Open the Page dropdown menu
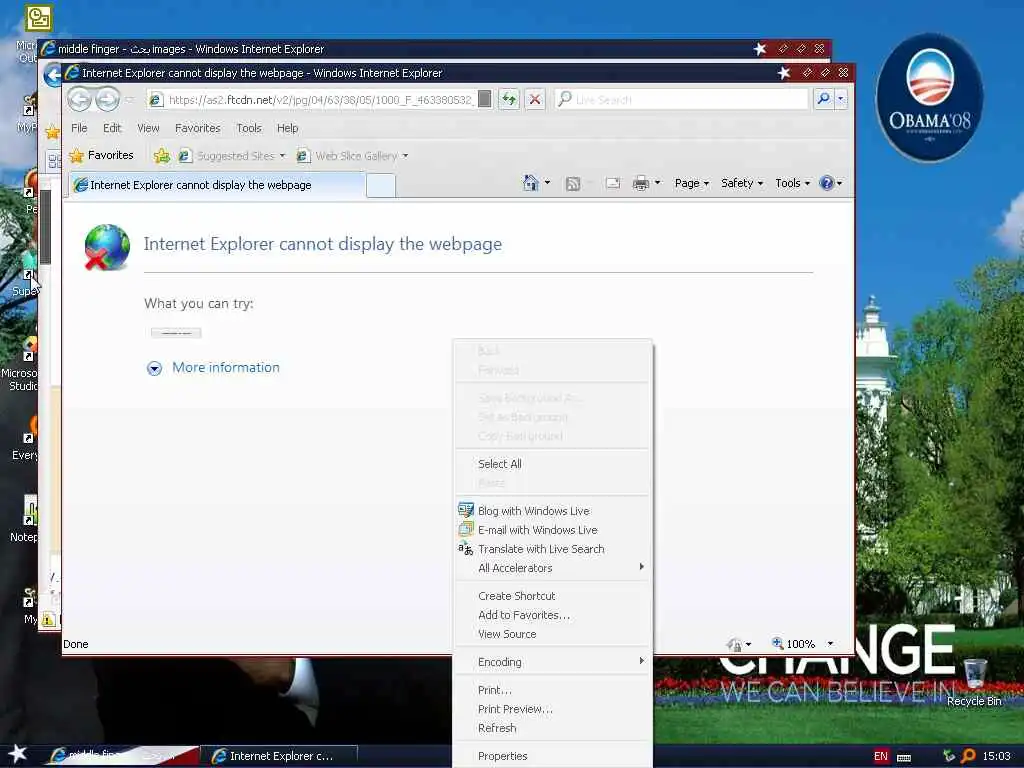Image resolution: width=1024 pixels, height=768 pixels. coord(692,183)
